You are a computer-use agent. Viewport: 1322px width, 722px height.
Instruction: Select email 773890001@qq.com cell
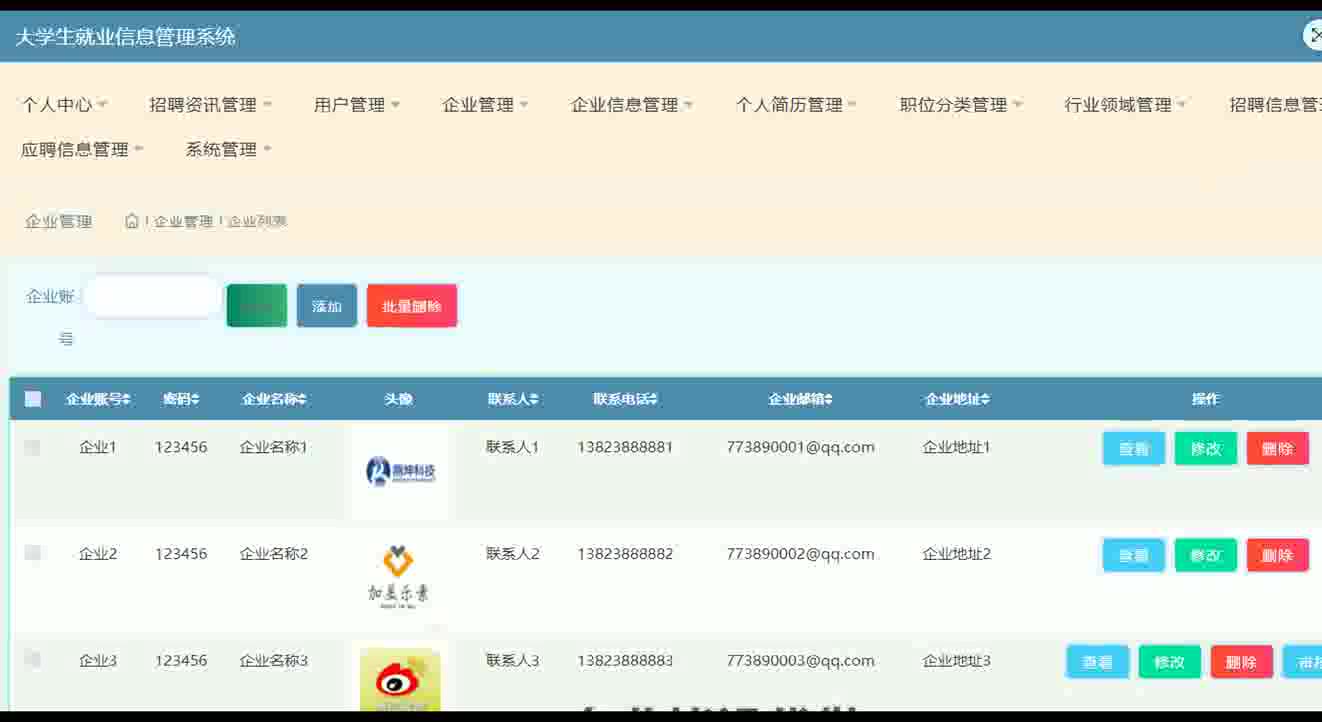(x=801, y=447)
